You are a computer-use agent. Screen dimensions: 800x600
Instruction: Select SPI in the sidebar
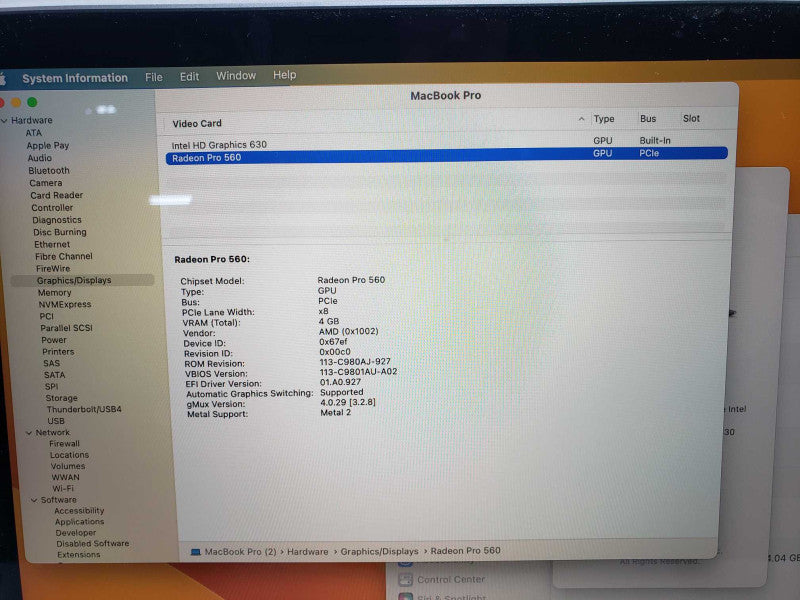coord(51,386)
